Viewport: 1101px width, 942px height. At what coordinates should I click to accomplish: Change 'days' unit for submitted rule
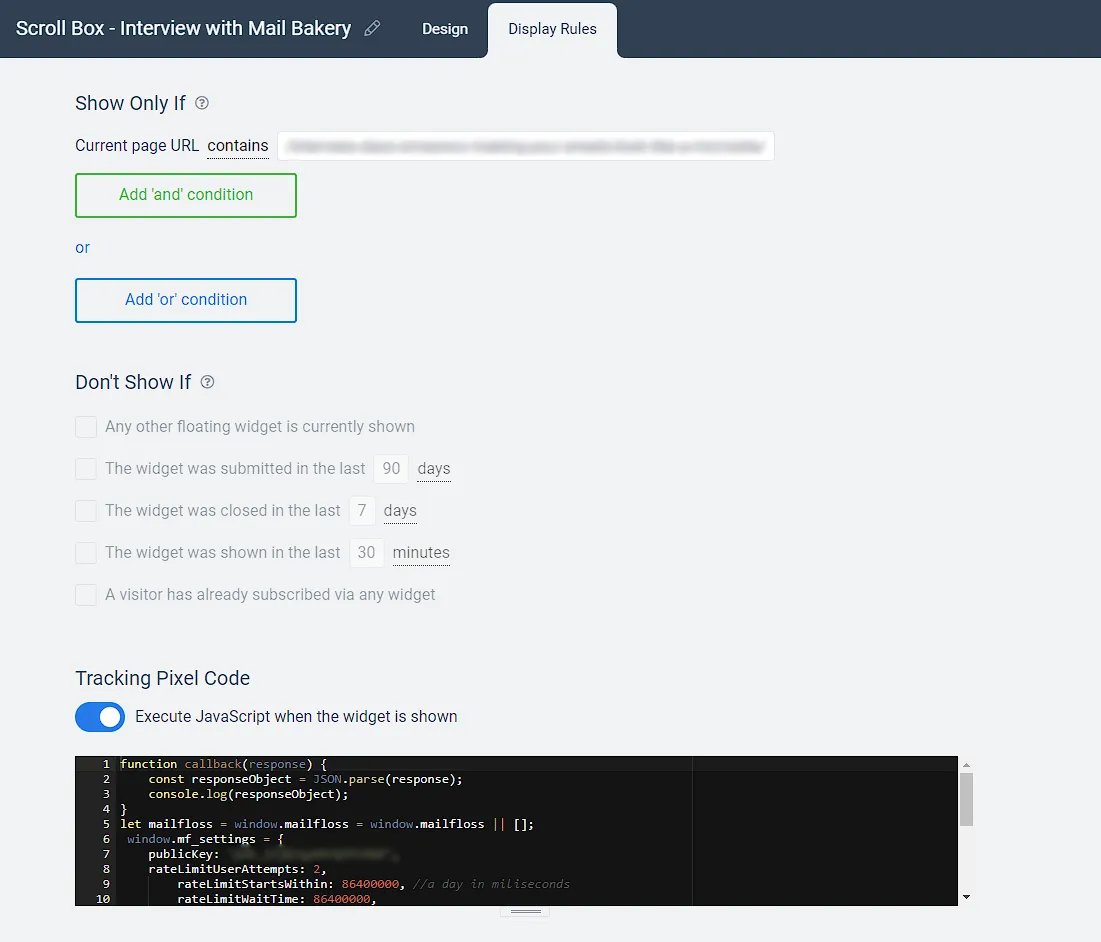pyautogui.click(x=434, y=469)
